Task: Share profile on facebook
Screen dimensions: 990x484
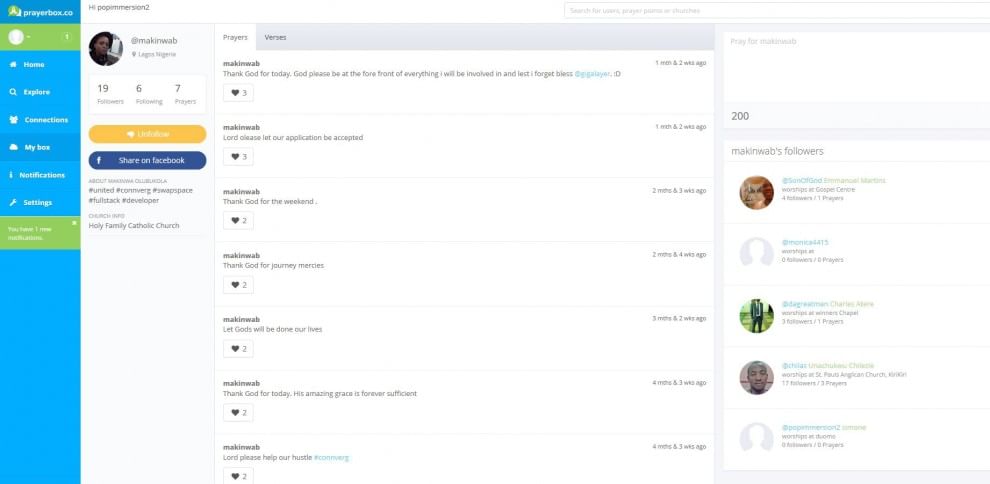Action: click(147, 160)
